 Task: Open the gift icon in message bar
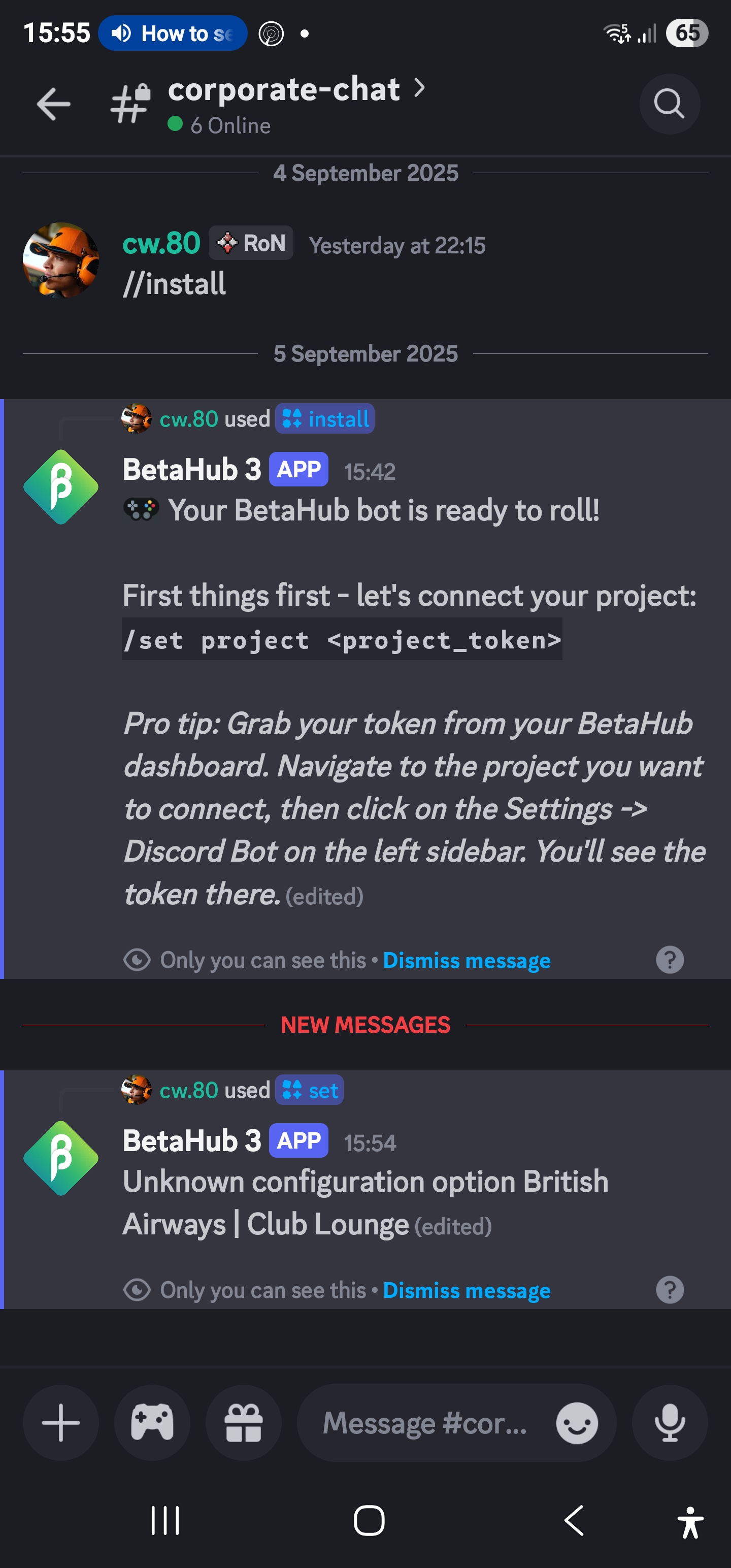point(244,1422)
